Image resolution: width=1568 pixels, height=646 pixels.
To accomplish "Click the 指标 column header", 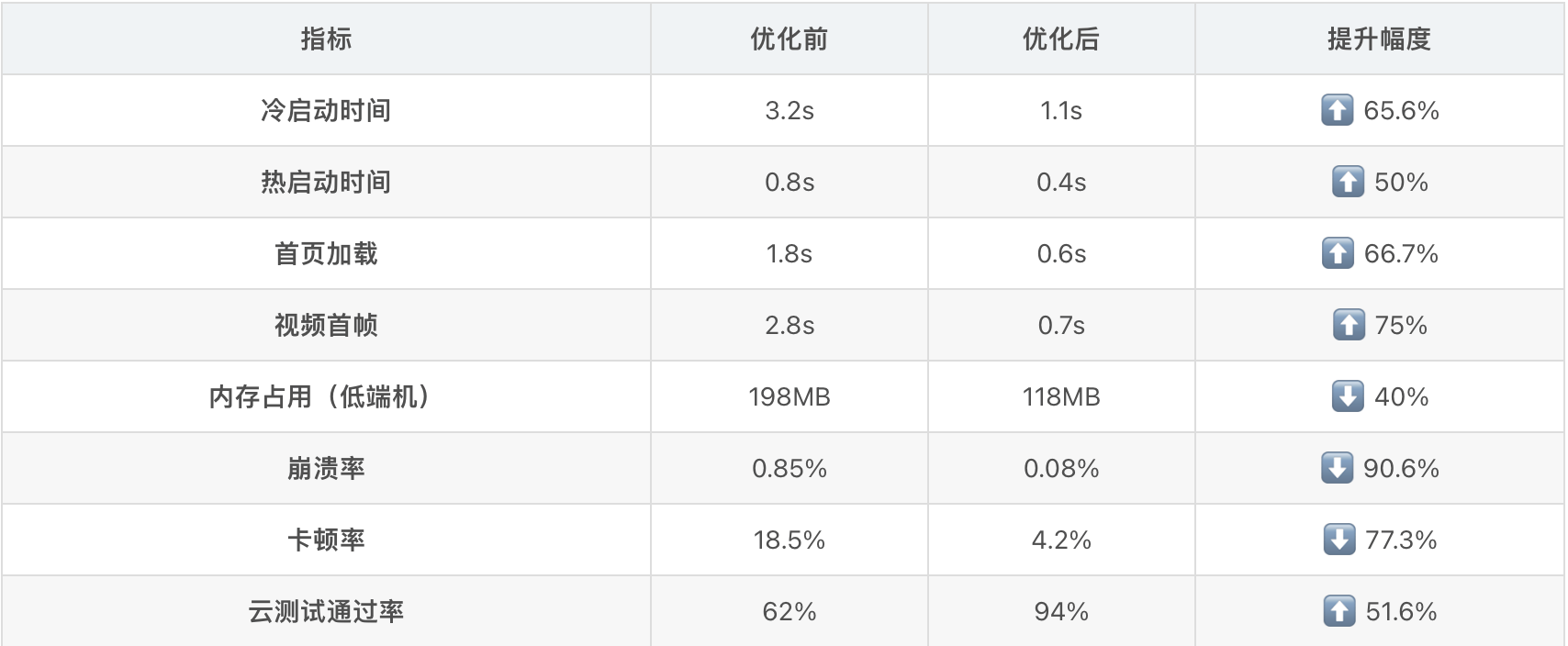I will [326, 39].
